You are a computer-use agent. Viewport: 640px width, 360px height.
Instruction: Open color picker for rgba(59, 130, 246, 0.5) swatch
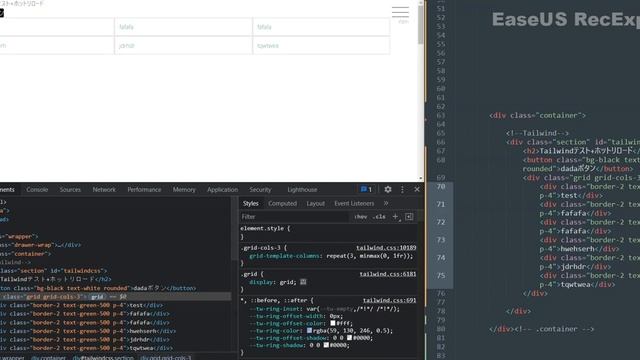coord(309,331)
